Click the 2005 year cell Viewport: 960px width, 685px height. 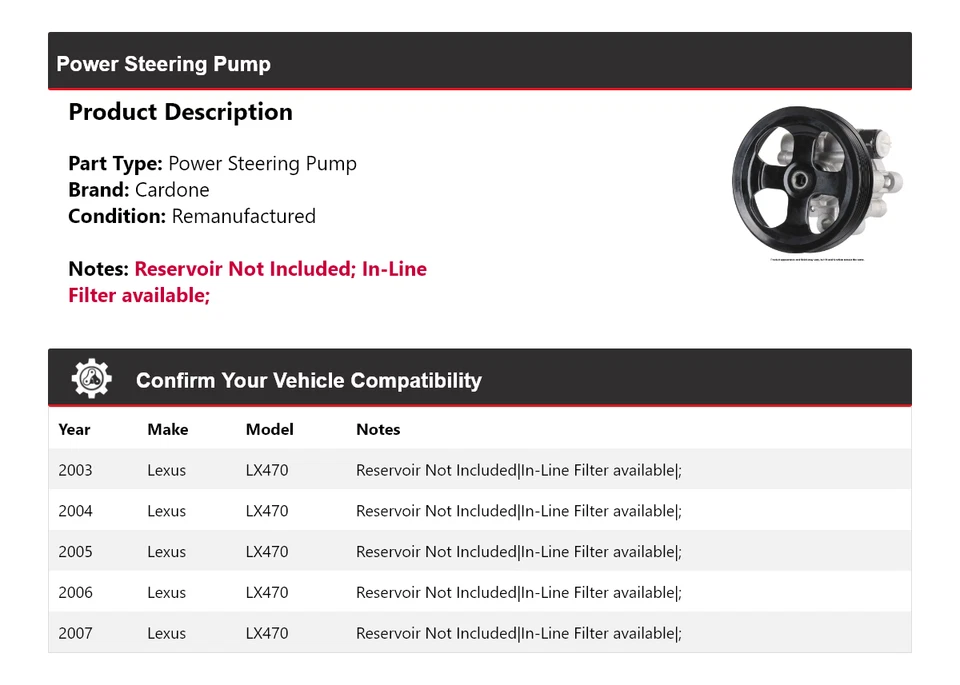75,552
